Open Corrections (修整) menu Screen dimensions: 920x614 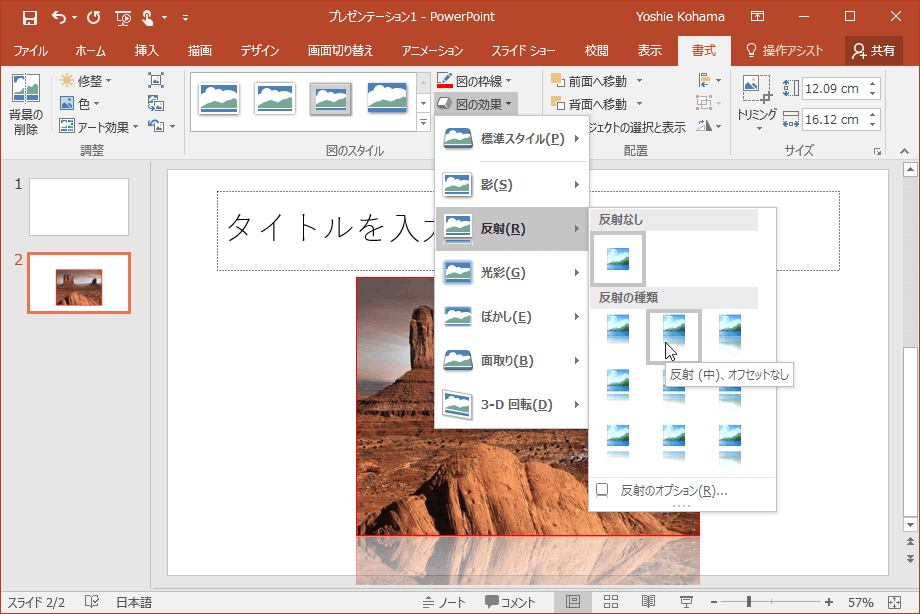86,80
